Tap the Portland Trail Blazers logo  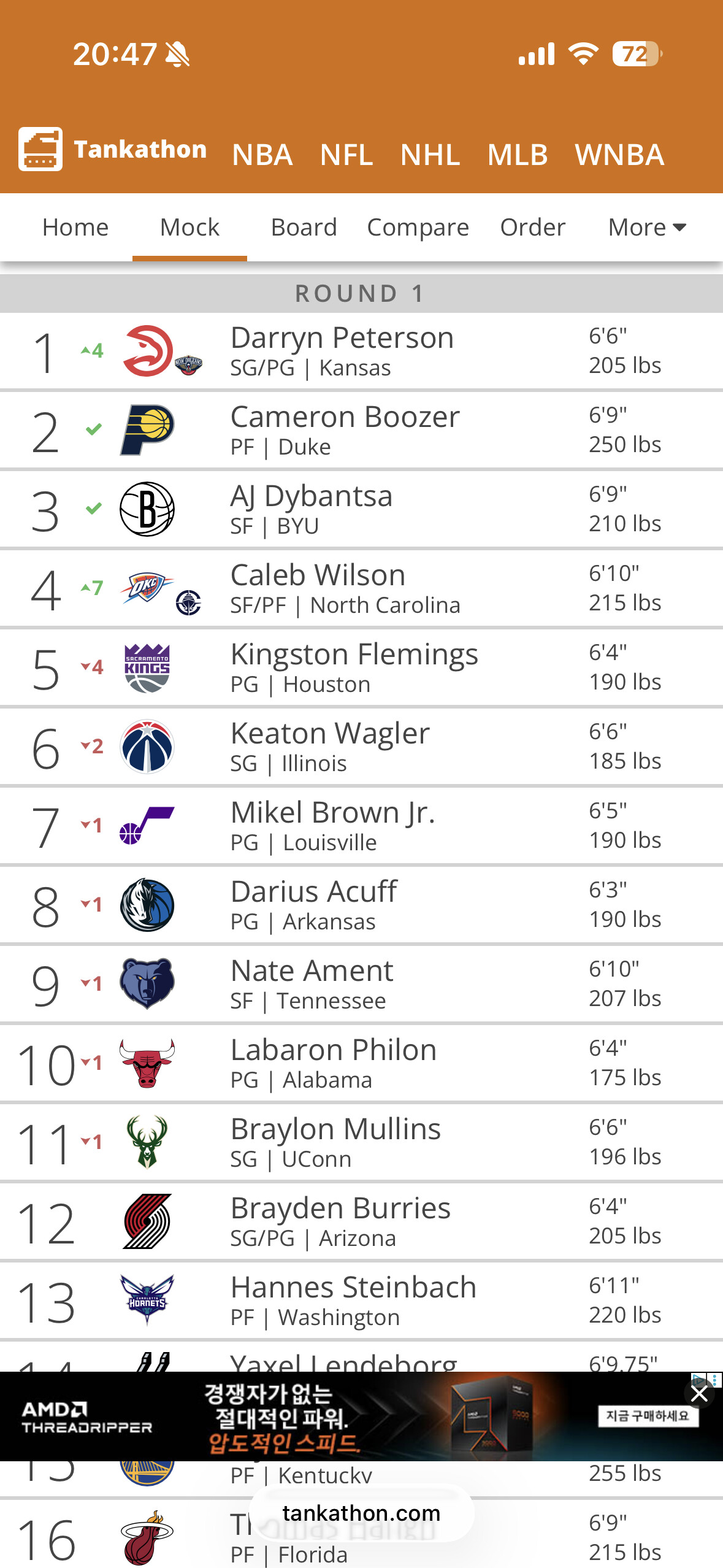pos(147,1221)
